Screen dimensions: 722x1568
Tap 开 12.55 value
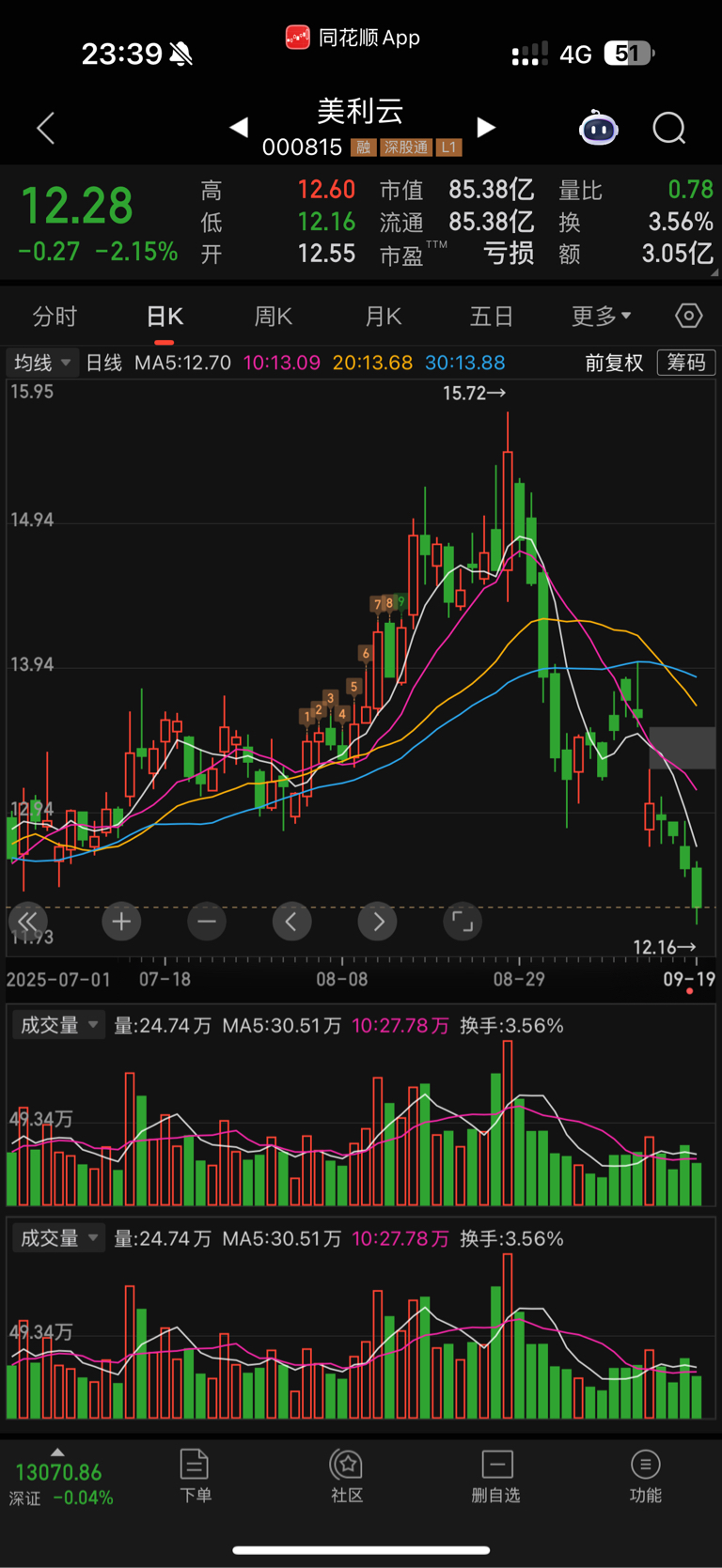click(x=326, y=254)
